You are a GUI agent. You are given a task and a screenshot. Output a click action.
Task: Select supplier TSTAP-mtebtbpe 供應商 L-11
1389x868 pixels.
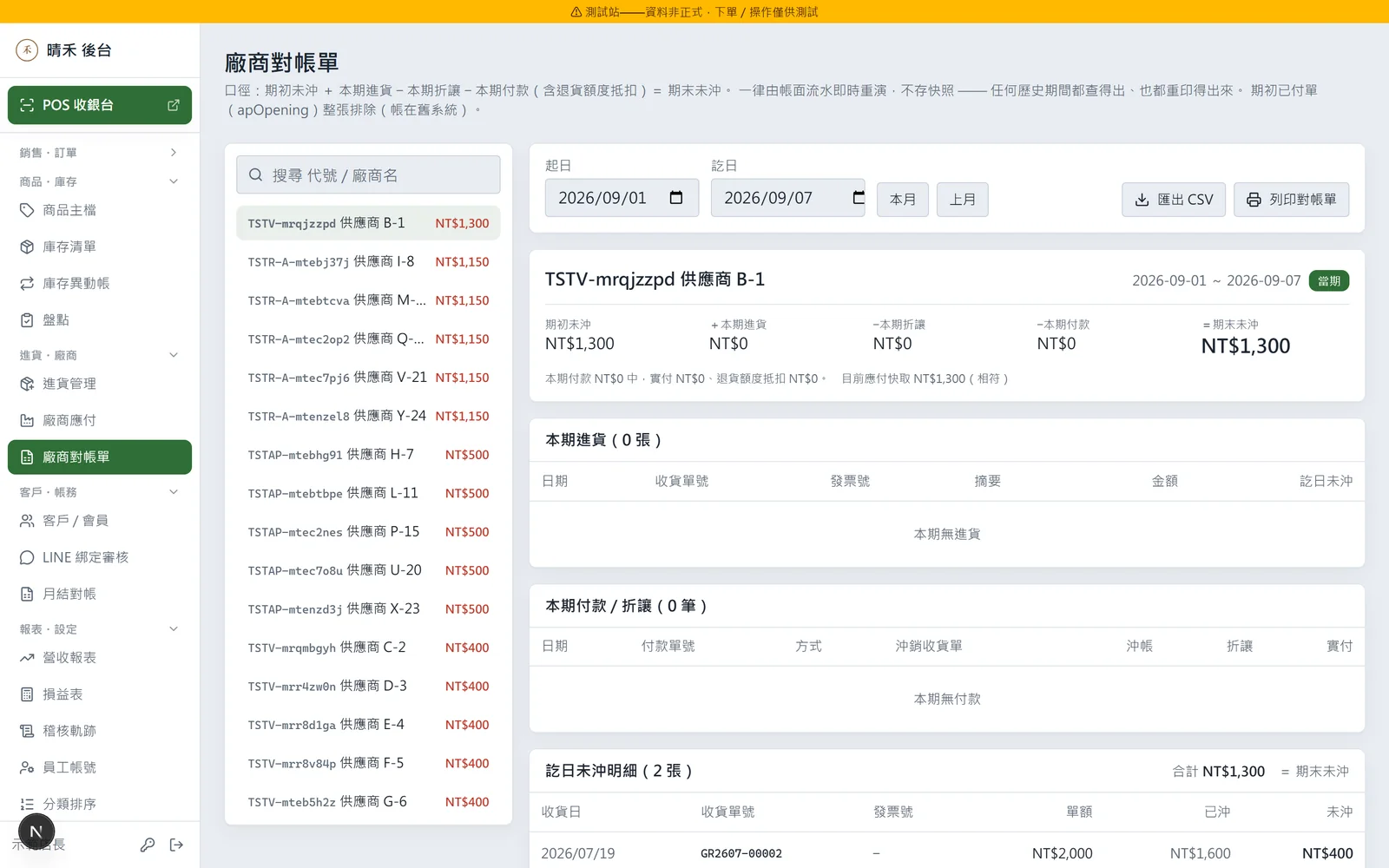(x=368, y=493)
